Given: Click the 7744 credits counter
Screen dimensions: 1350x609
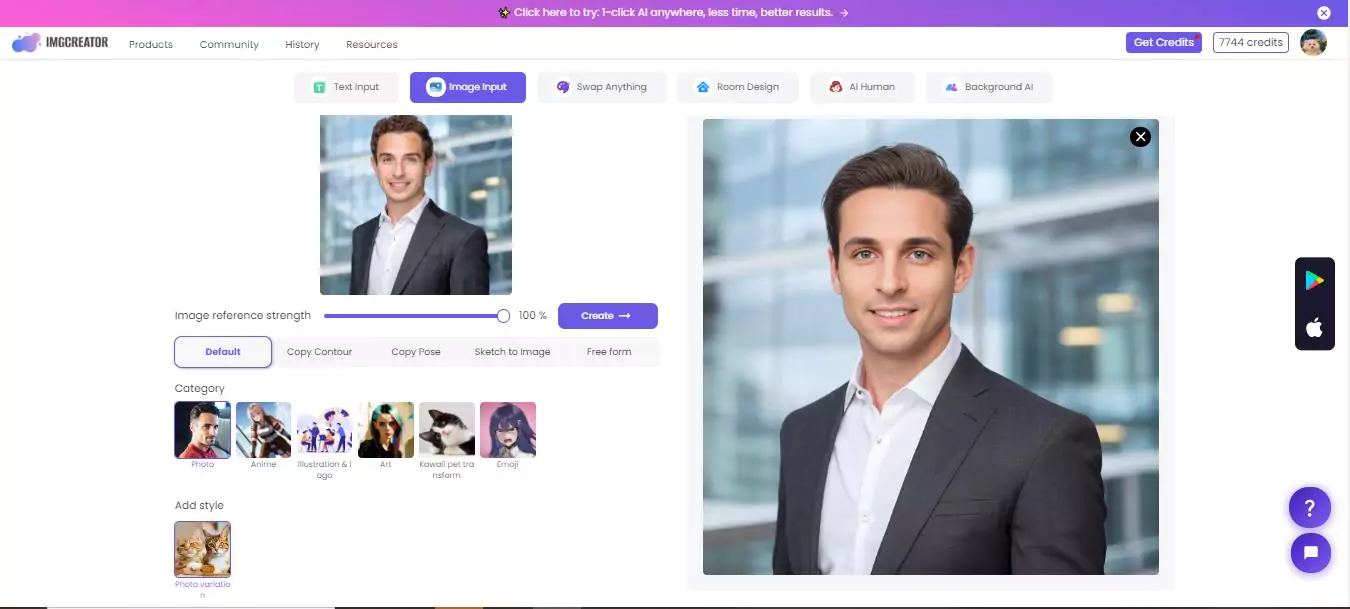Looking at the screenshot, I should 1251,42.
